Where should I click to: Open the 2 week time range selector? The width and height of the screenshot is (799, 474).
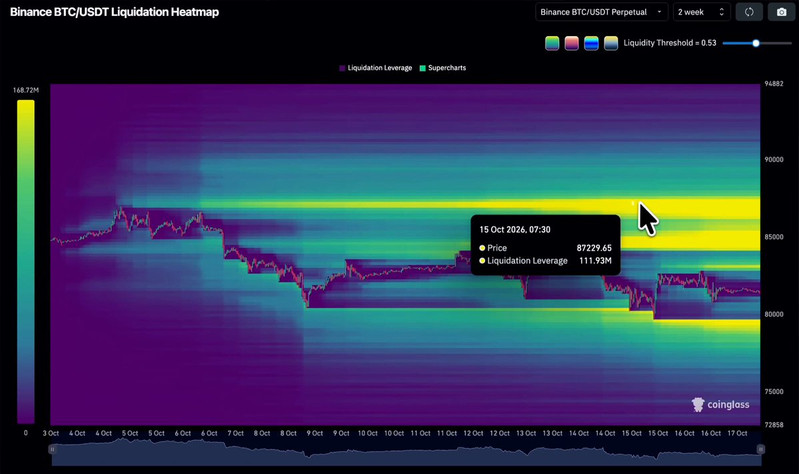pyautogui.click(x=702, y=12)
